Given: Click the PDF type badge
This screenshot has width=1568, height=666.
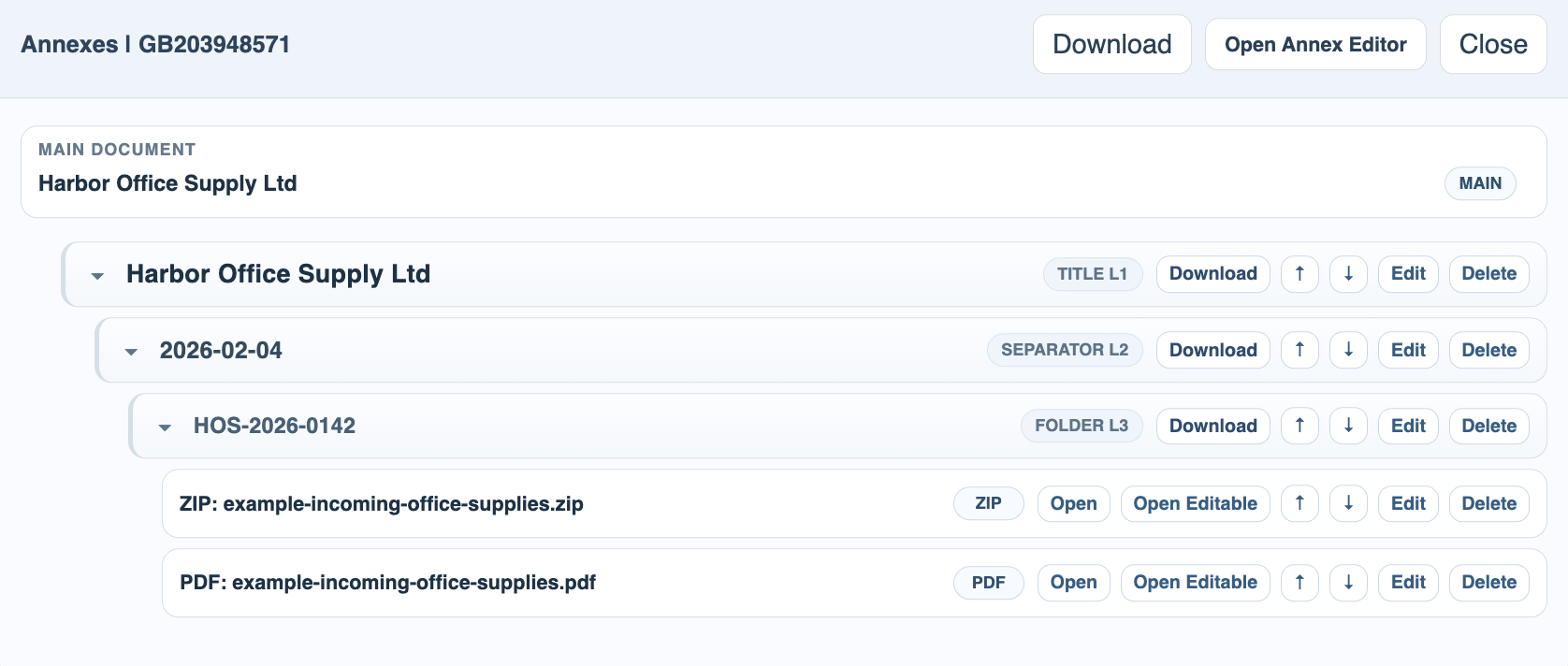Looking at the screenshot, I should (x=989, y=582).
